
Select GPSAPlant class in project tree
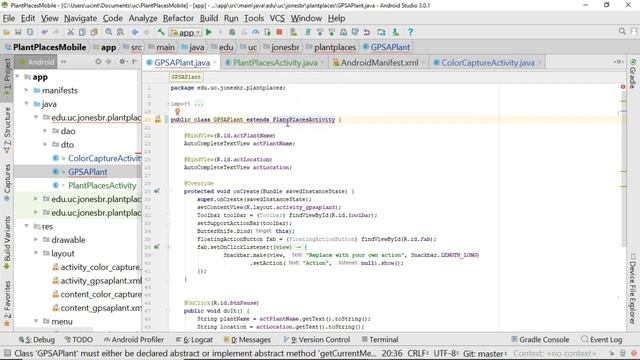[x=87, y=172]
